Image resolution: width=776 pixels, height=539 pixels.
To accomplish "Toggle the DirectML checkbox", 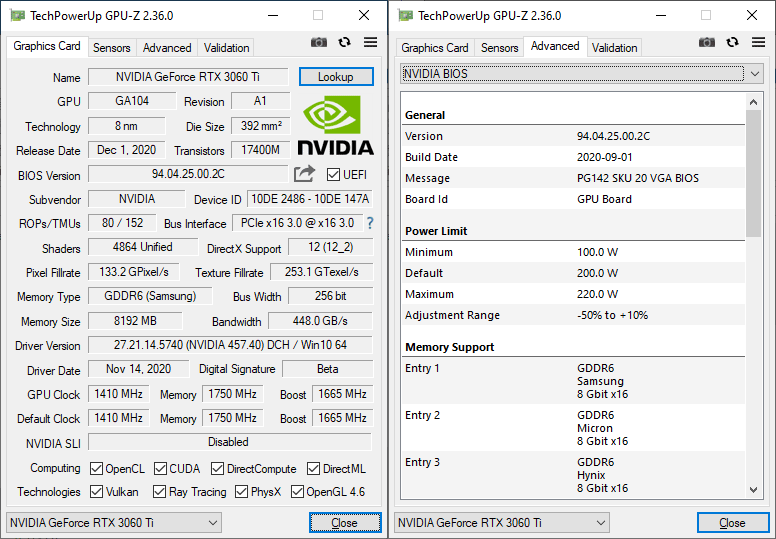I will [313, 469].
